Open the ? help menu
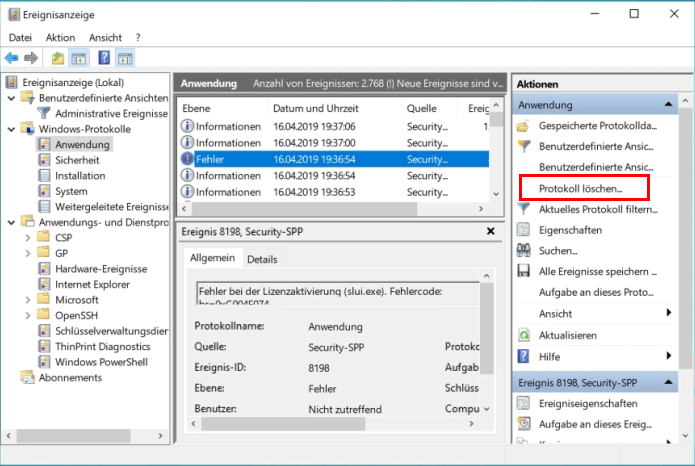This screenshot has height=466, width=695. pos(138,38)
